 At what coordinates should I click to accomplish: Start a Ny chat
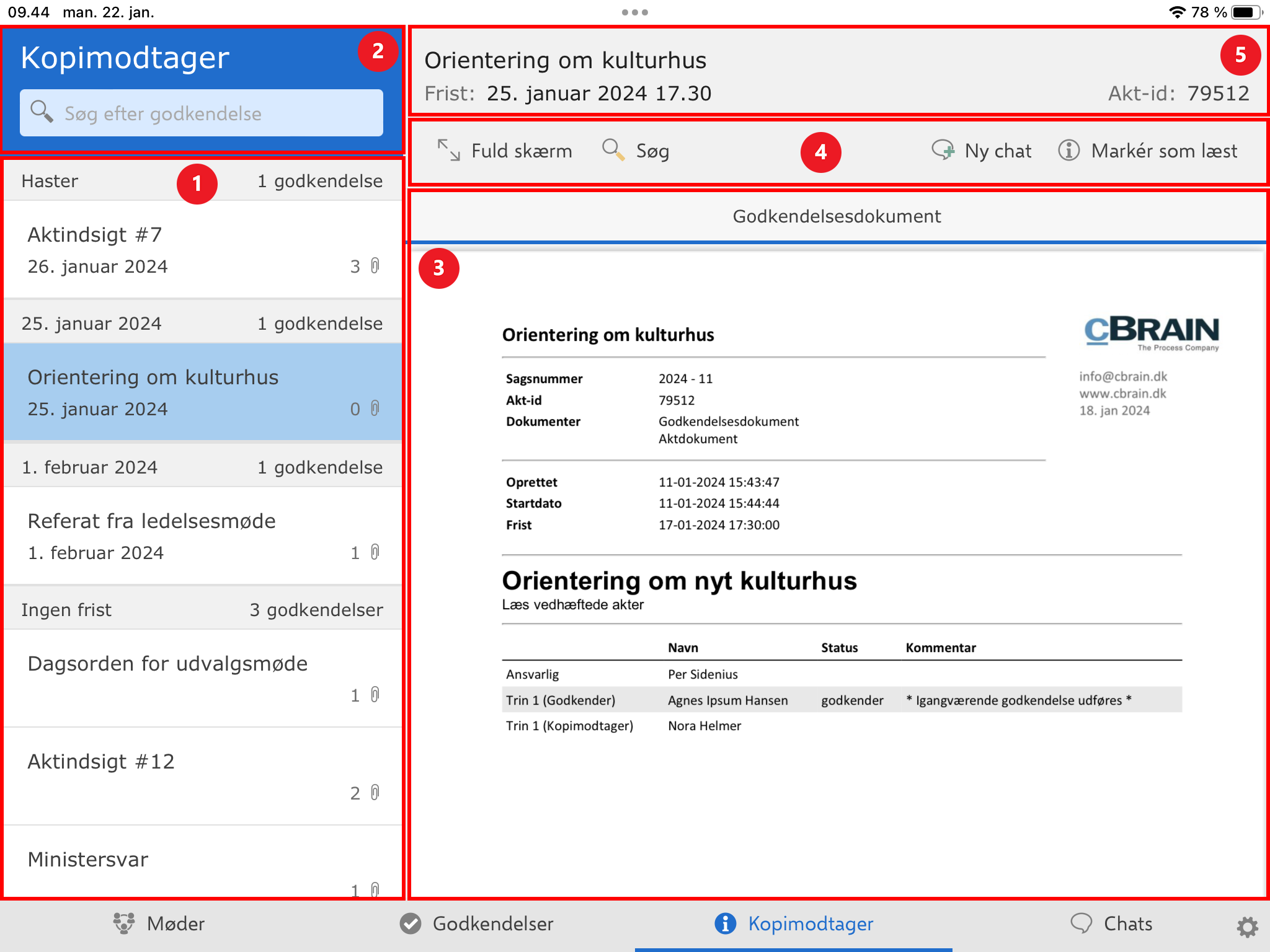click(x=982, y=151)
